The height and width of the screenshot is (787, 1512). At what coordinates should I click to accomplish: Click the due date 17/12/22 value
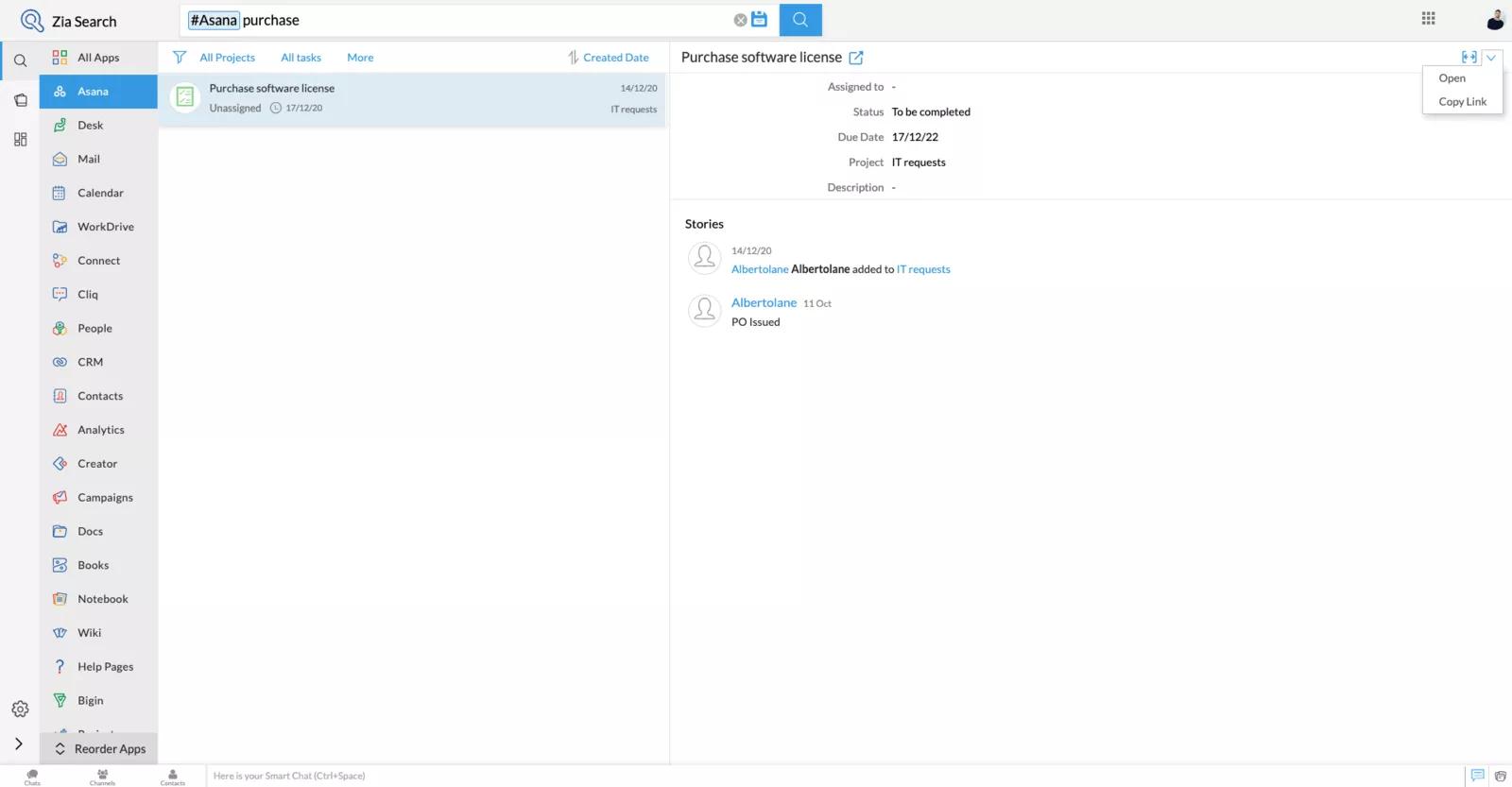point(915,137)
